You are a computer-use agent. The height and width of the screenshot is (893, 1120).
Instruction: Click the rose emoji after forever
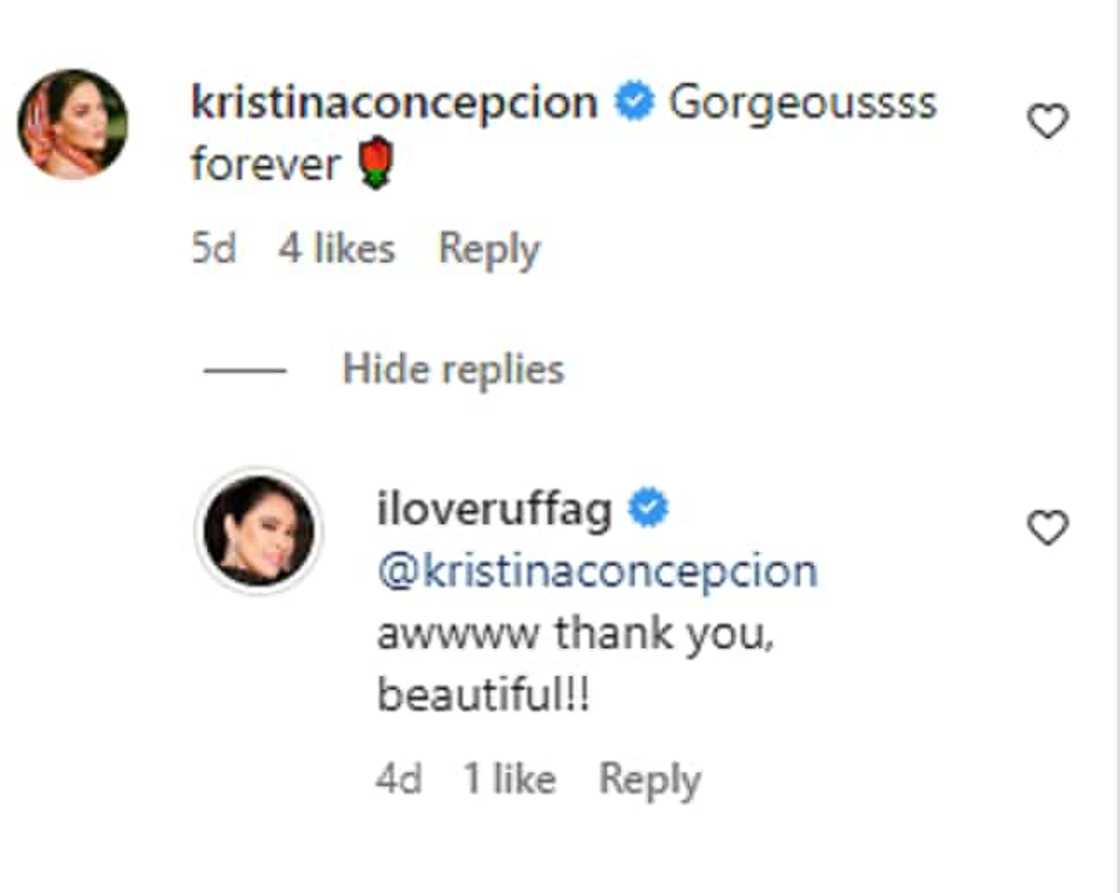pyautogui.click(x=376, y=166)
